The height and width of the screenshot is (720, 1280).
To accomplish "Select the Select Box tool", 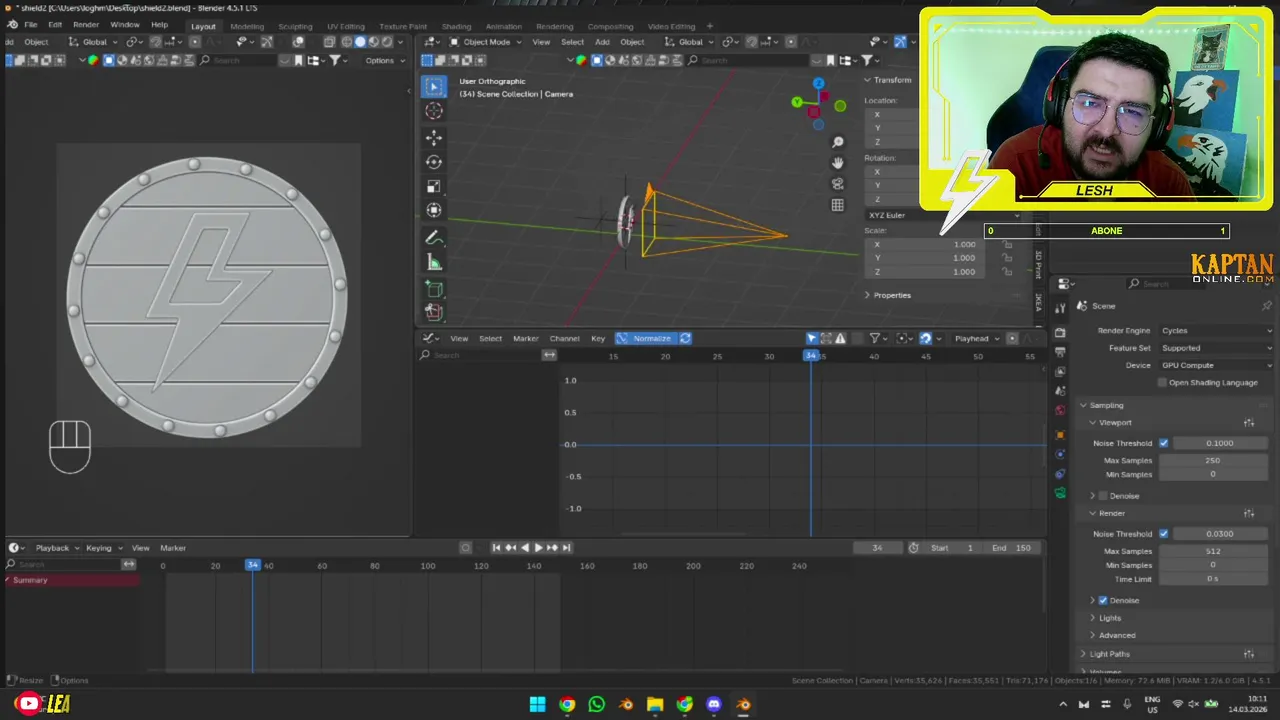I will pyautogui.click(x=434, y=86).
